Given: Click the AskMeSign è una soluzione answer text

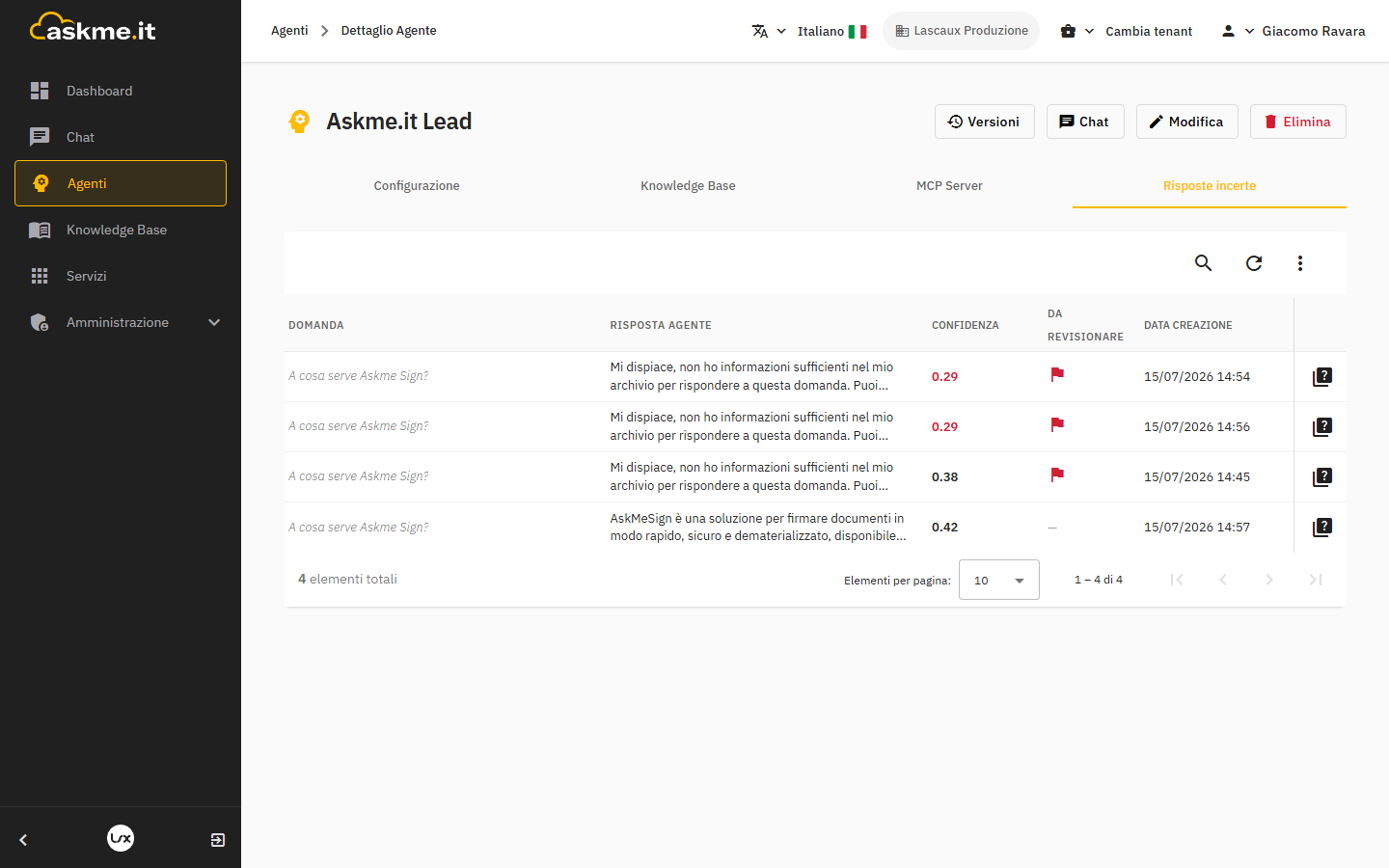Looking at the screenshot, I should [x=758, y=528].
